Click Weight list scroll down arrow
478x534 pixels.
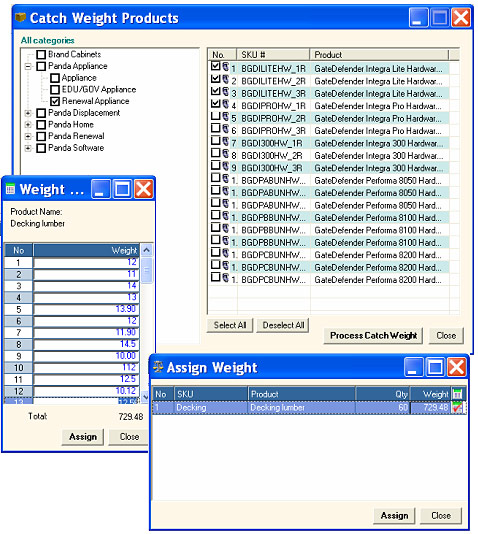[x=145, y=396]
